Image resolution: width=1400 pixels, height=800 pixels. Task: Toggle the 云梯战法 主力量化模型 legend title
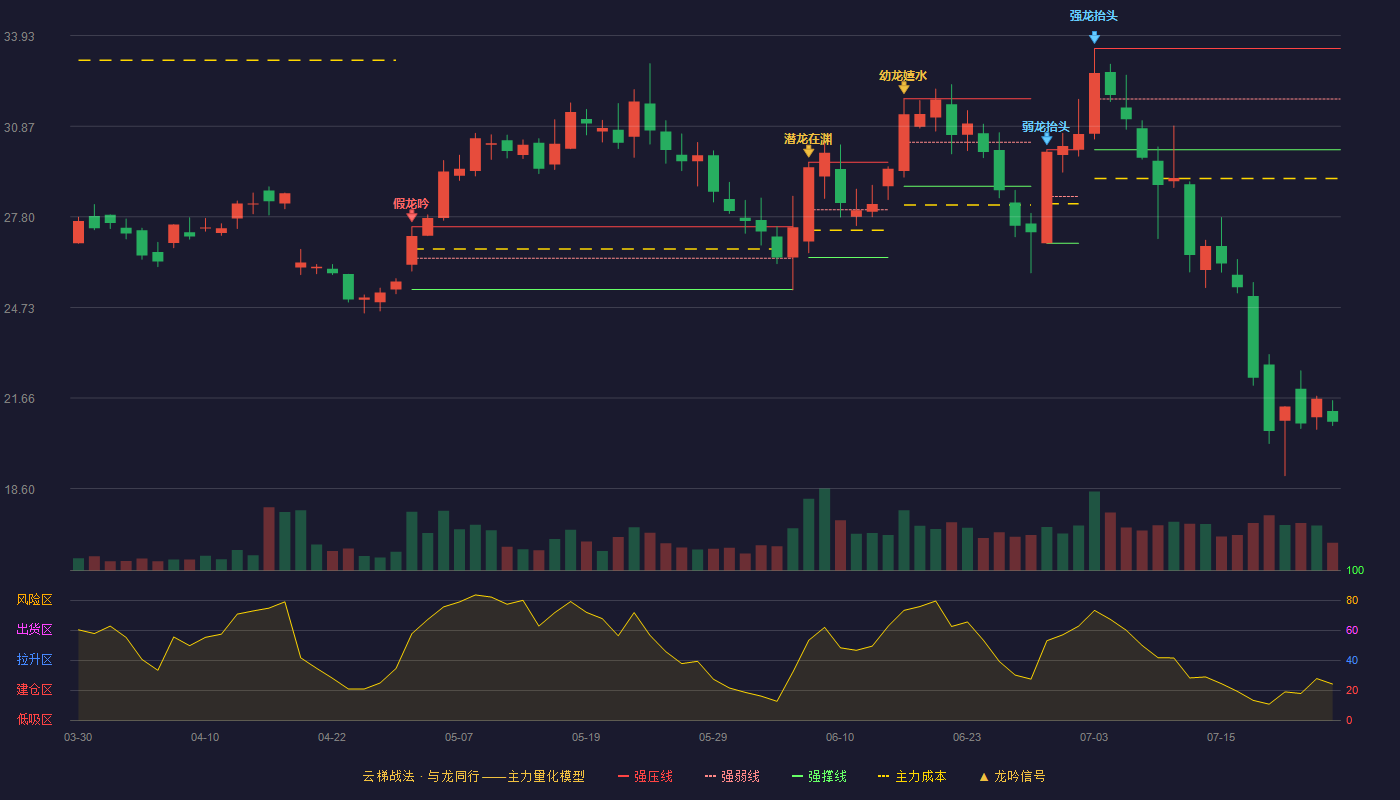pyautogui.click(x=473, y=776)
